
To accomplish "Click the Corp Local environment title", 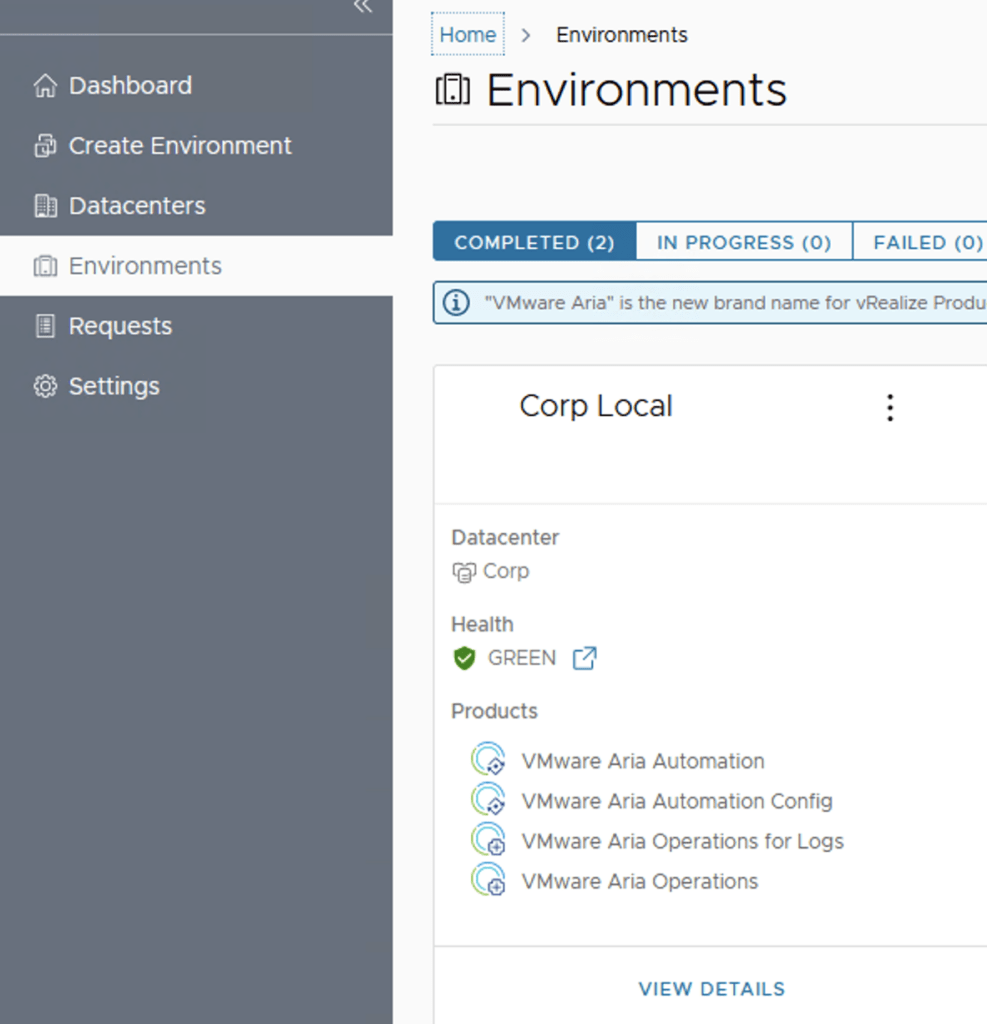I will pos(596,406).
